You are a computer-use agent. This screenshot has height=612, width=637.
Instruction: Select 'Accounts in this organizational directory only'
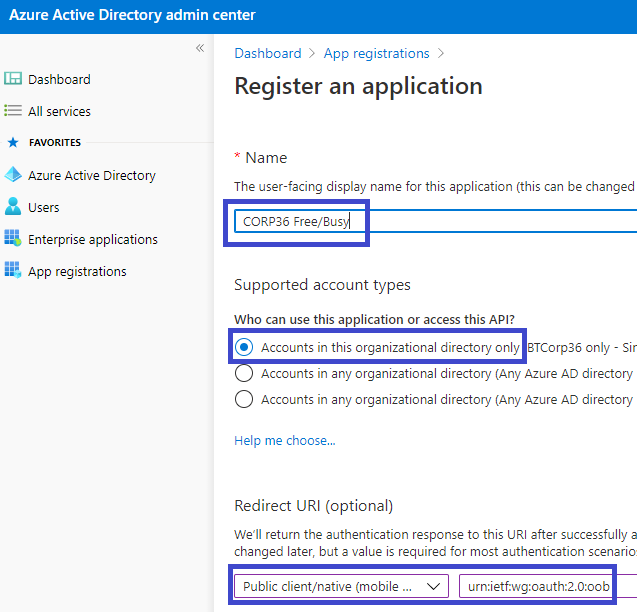point(243,347)
